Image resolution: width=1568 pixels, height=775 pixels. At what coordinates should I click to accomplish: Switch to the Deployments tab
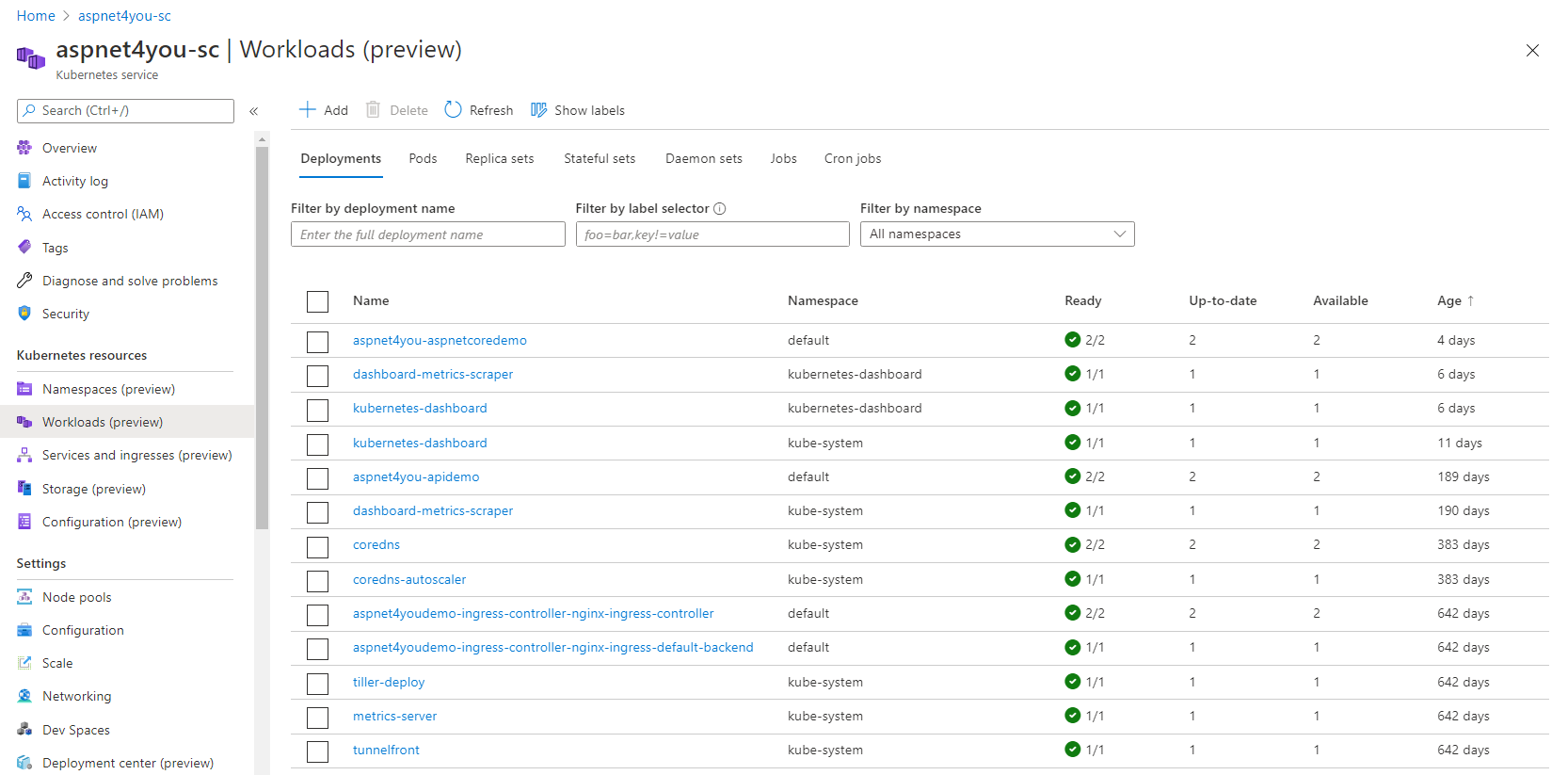pos(341,158)
